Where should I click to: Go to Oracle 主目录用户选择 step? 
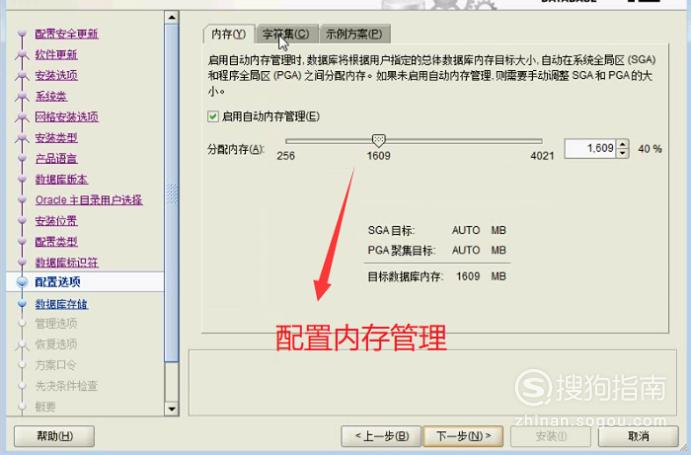click(89, 200)
